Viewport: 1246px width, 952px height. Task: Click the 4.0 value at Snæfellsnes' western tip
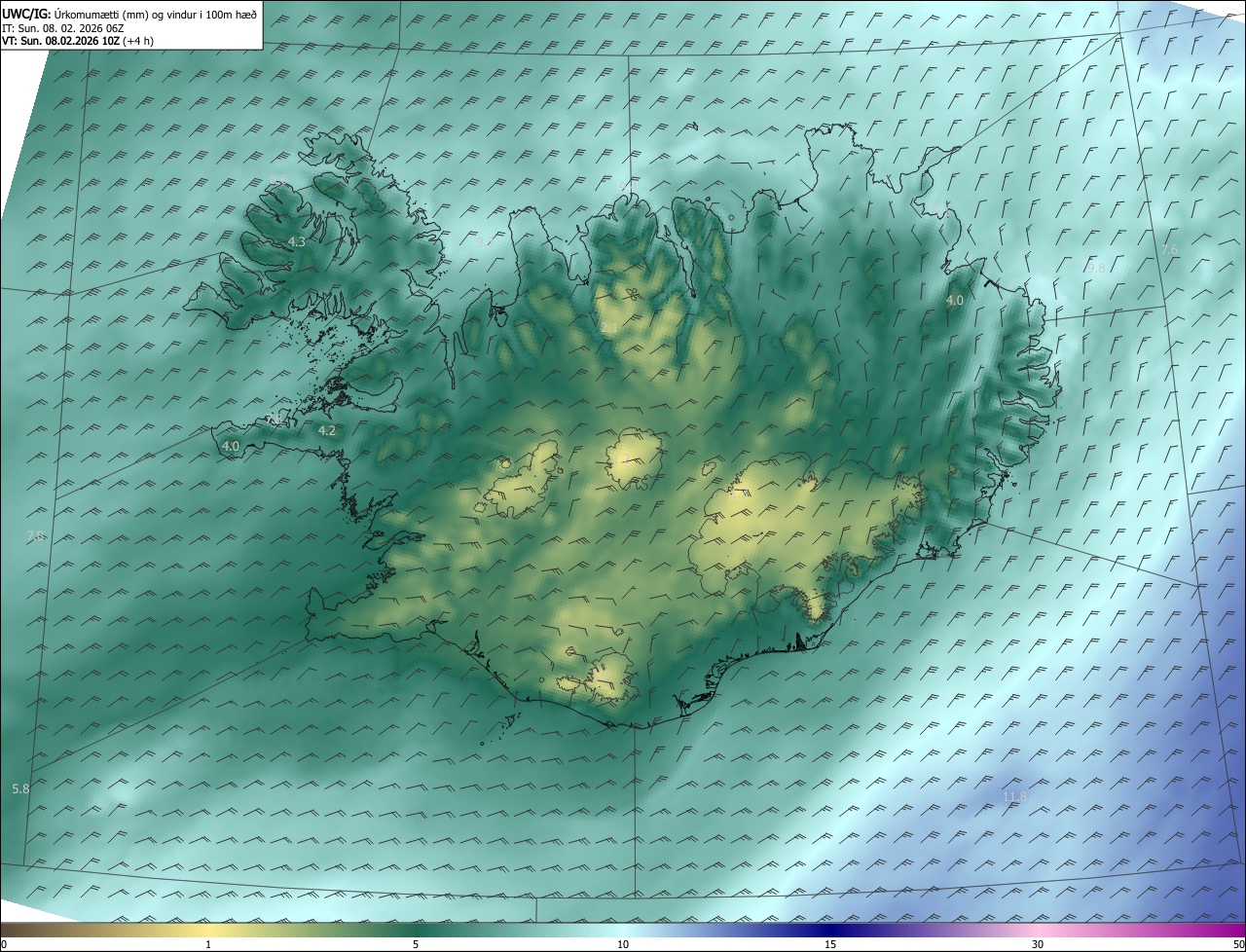pos(231,446)
